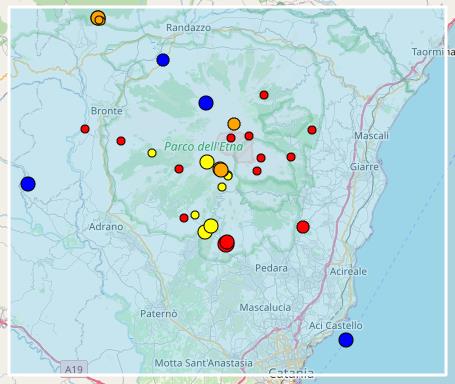Image resolution: width=455 pixels, height=384 pixels.
Task: Click the Taormina label at map edge
Action: click(433, 52)
